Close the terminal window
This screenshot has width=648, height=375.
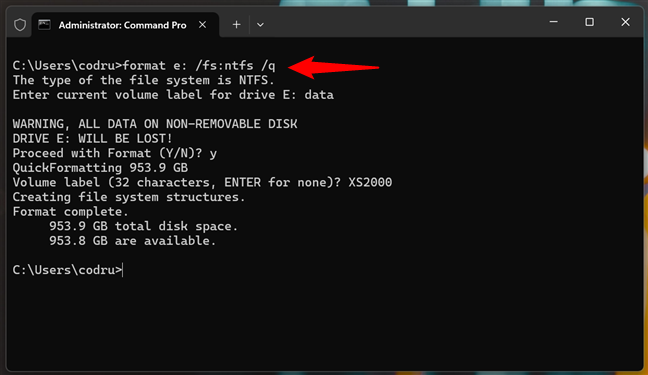pos(625,22)
